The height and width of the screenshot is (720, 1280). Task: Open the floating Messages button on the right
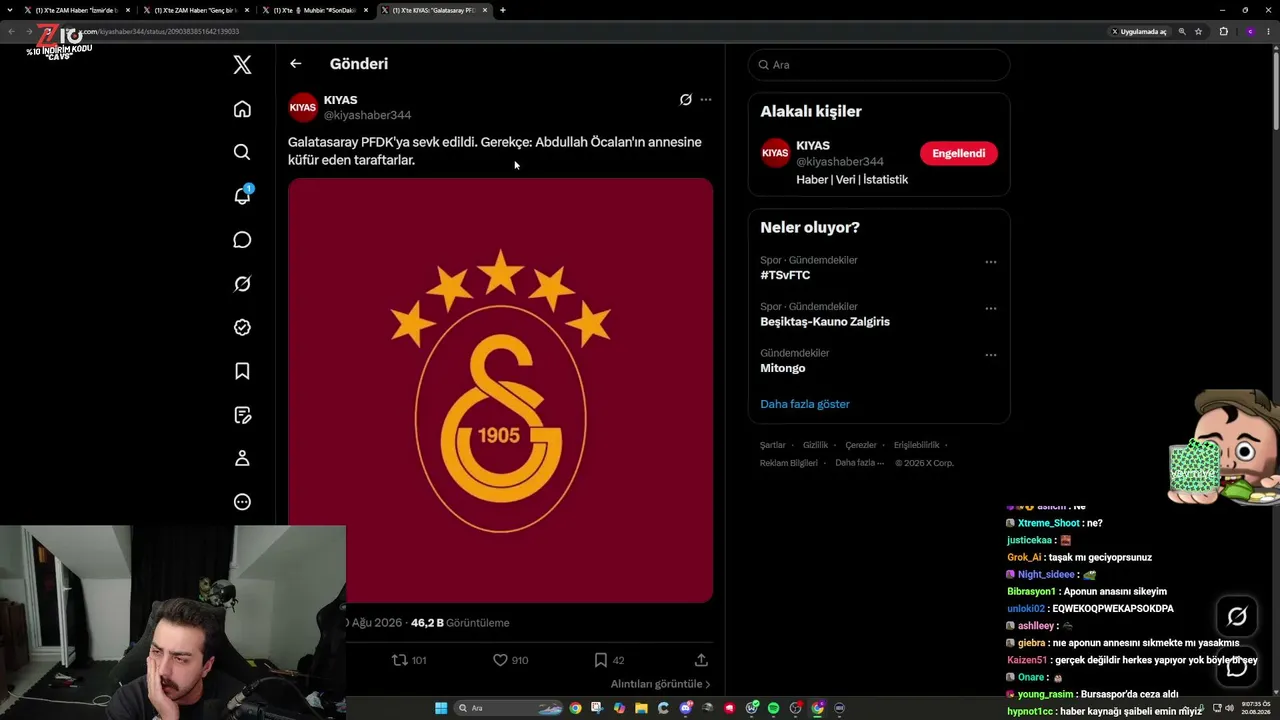click(1237, 667)
